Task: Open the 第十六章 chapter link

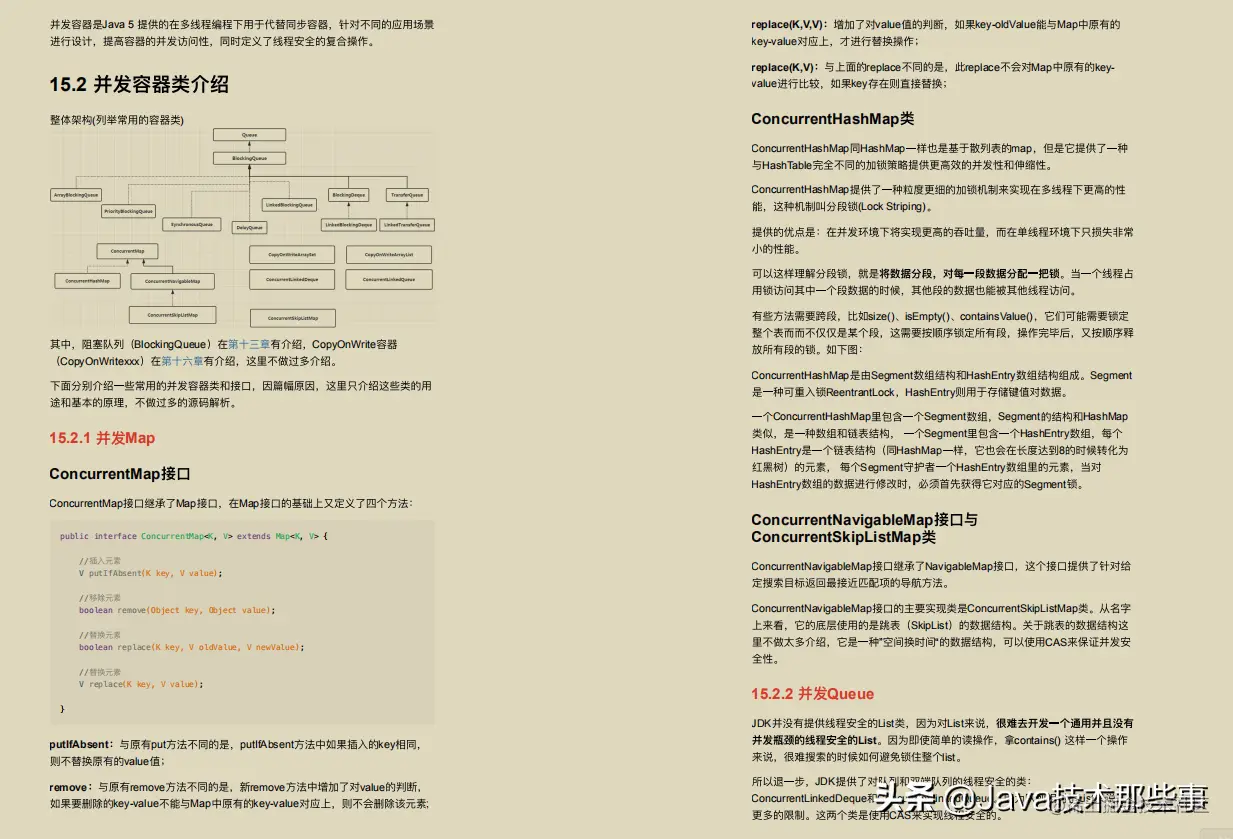Action: tap(181, 362)
